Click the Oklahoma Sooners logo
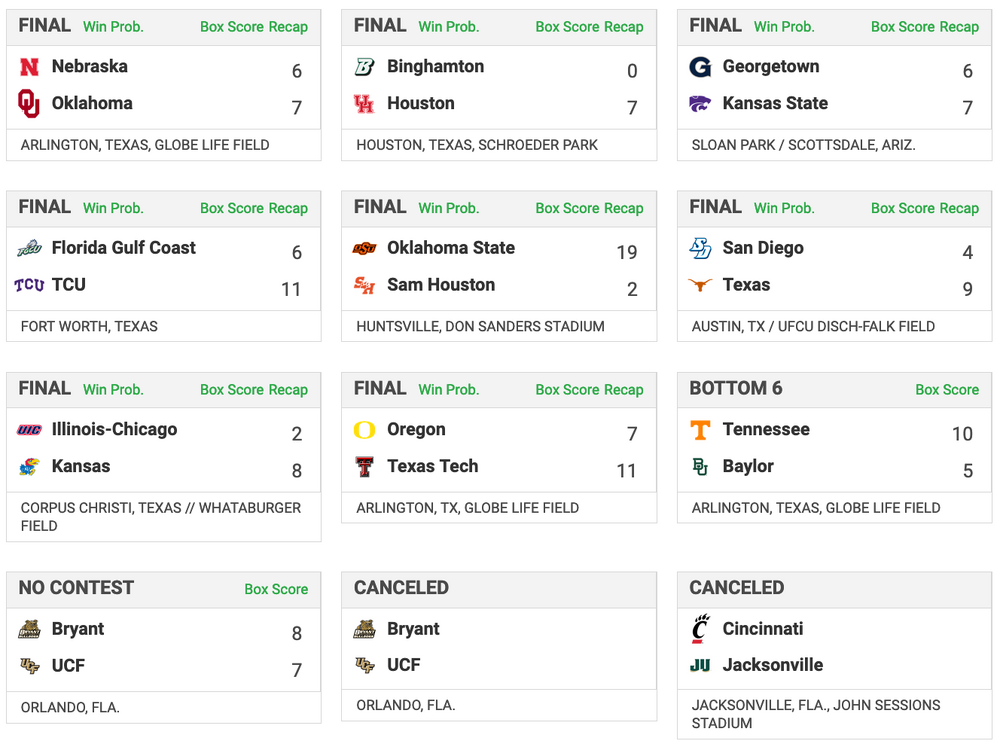The width and height of the screenshot is (1000, 750). tap(29, 103)
